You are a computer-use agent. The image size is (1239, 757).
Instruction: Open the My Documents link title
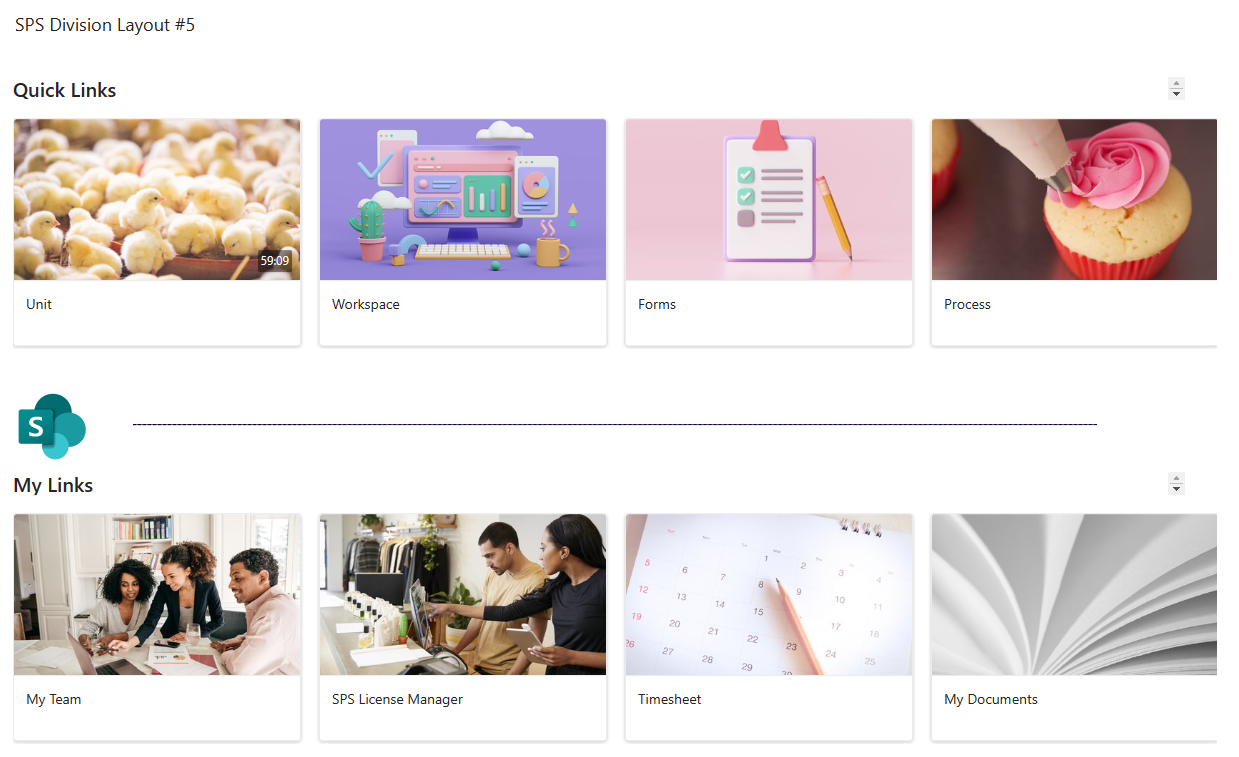pyautogui.click(x=991, y=699)
